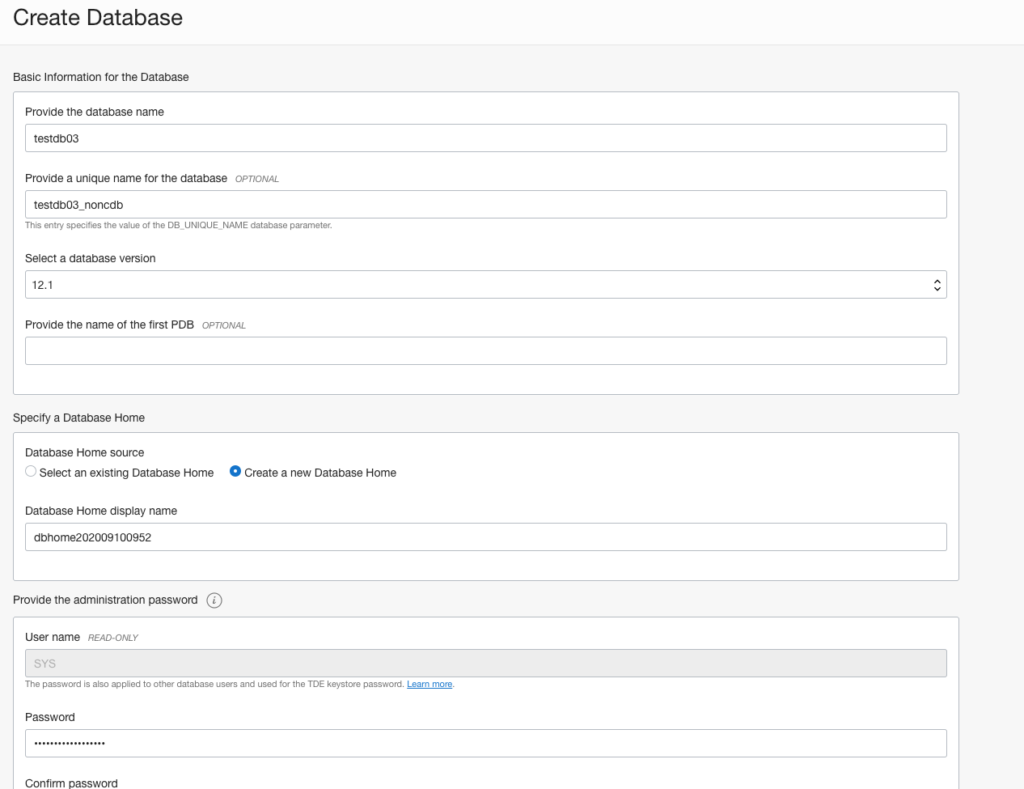The image size is (1024, 789).
Task: Click the DB_UNIQUE_NAME hint text
Action: [x=178, y=225]
